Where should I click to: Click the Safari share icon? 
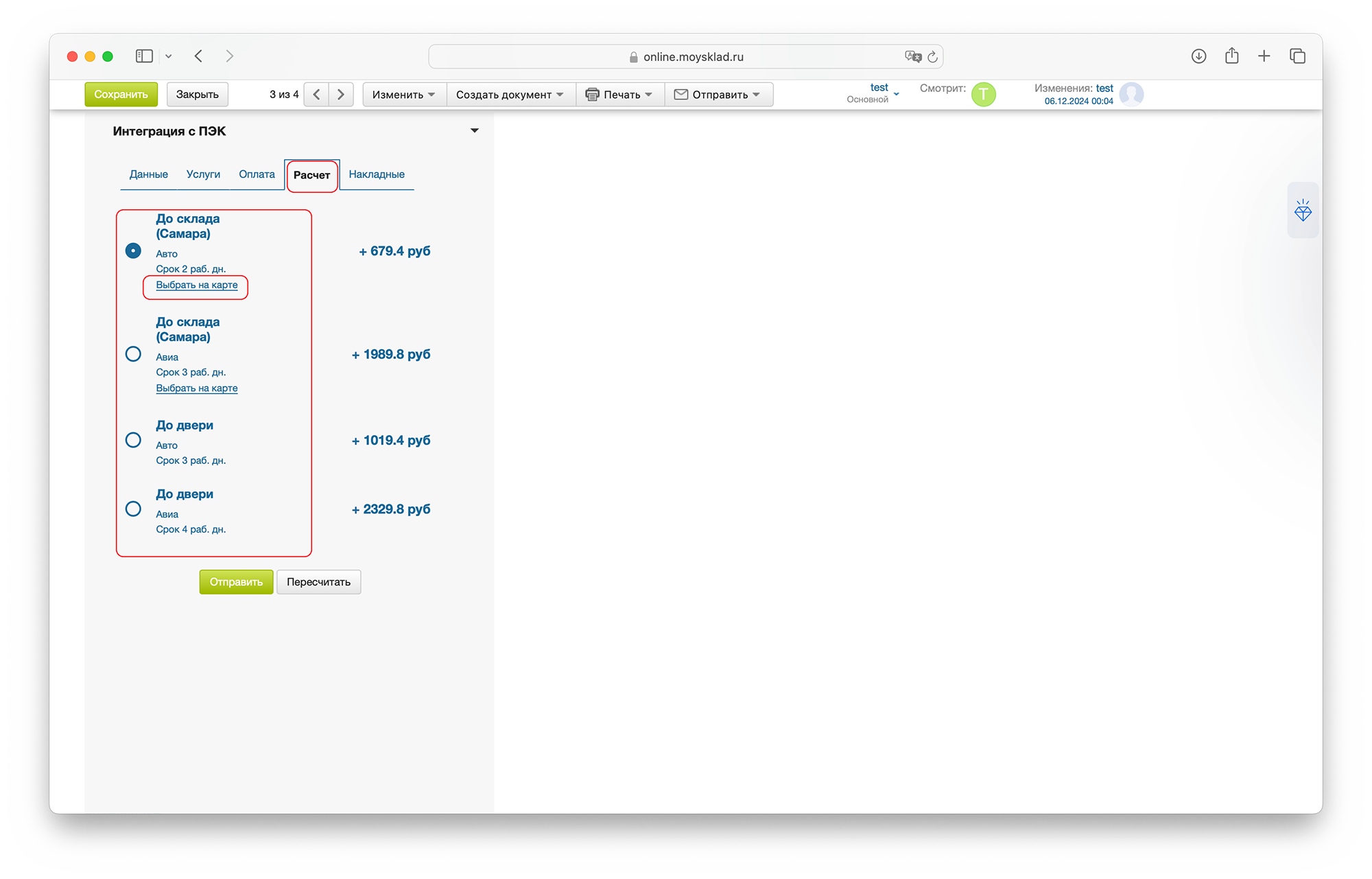1231,56
